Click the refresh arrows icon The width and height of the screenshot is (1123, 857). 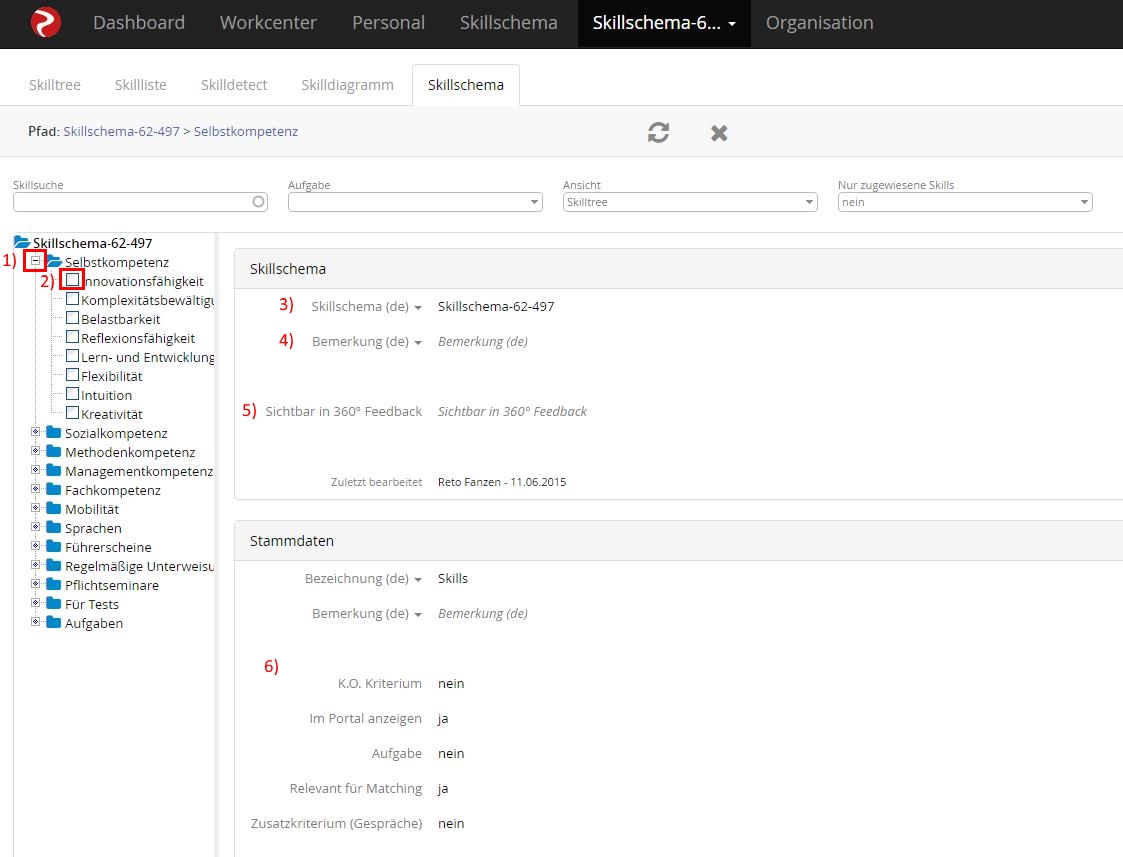(x=658, y=132)
